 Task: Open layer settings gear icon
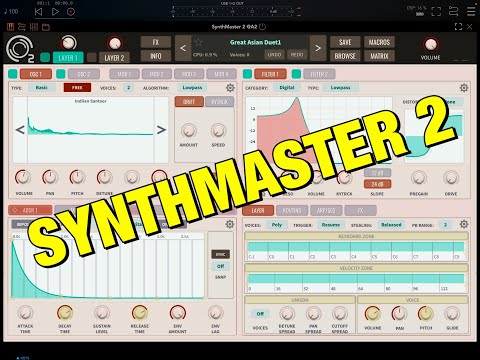(464, 224)
